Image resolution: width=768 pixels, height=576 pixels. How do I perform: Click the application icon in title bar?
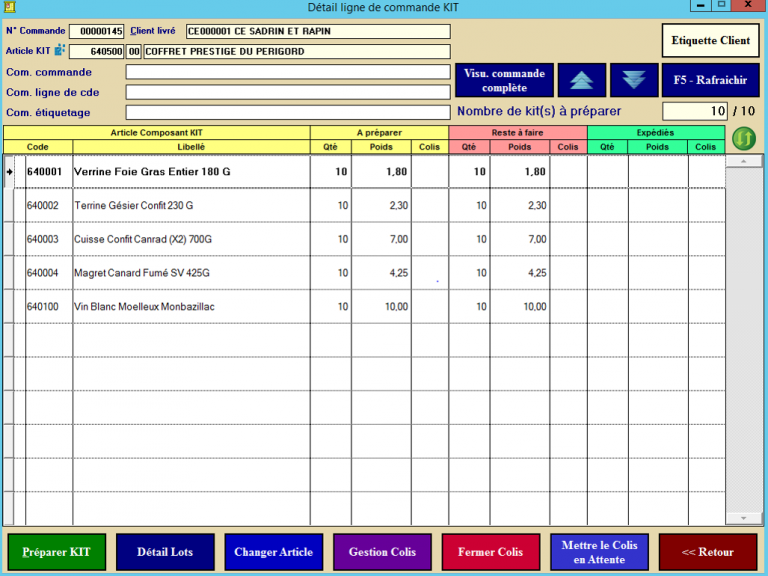point(10,7)
